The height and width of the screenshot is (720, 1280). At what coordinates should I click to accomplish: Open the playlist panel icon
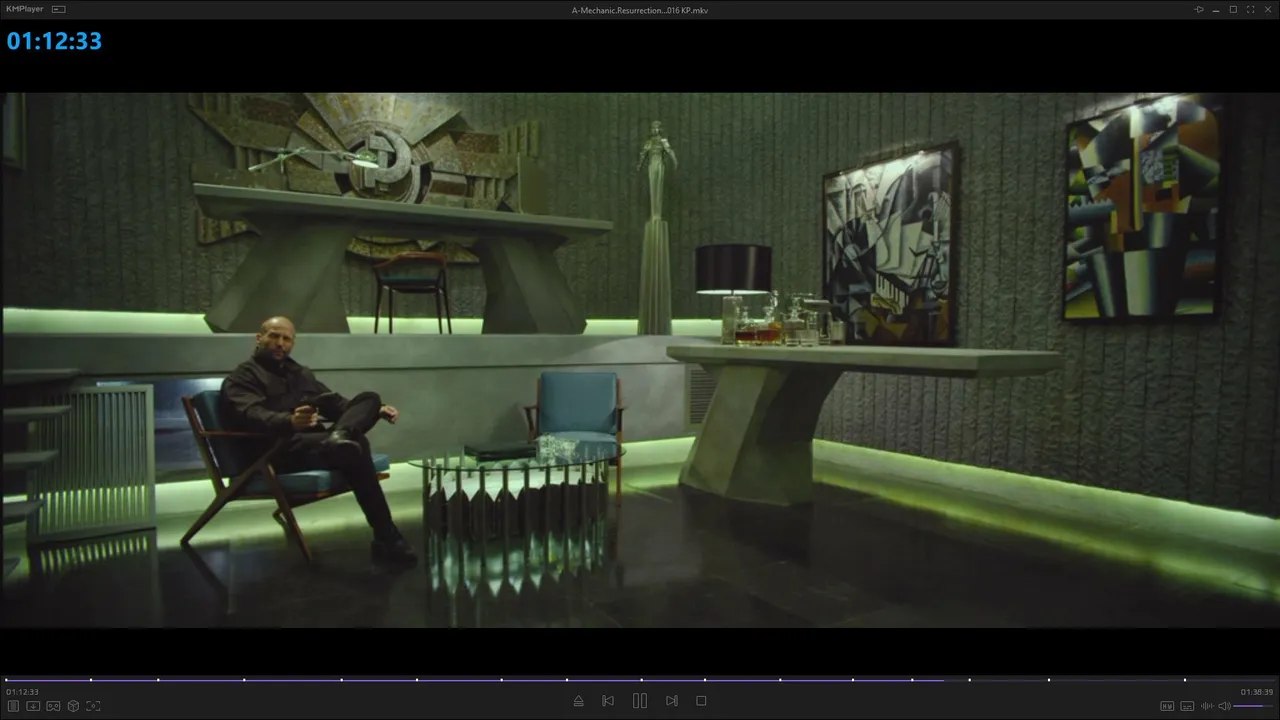tap(13, 706)
